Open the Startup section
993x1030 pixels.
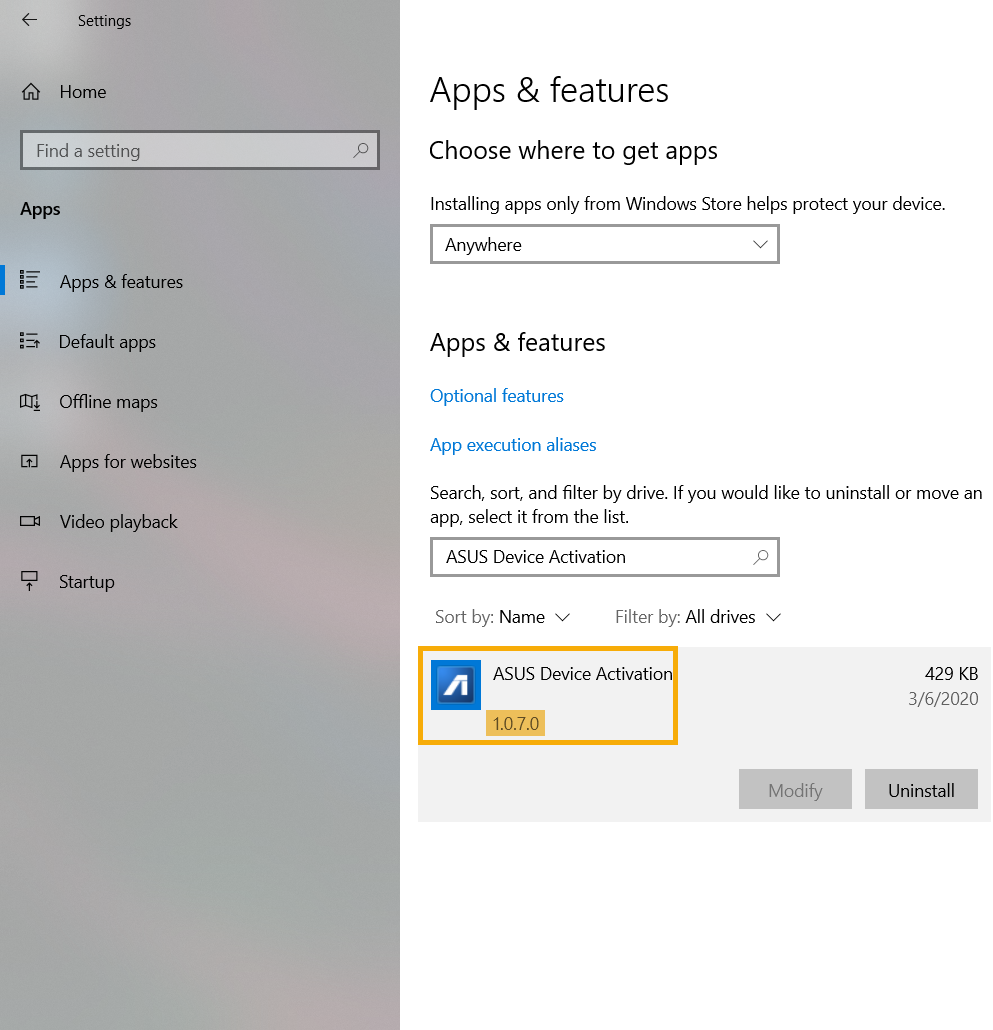87,582
